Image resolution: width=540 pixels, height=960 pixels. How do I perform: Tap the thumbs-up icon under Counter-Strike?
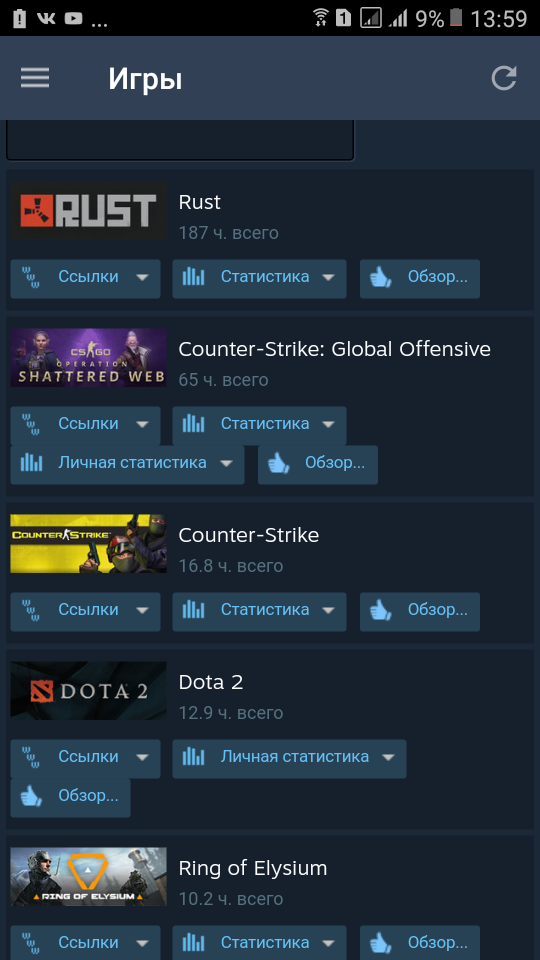(x=381, y=611)
